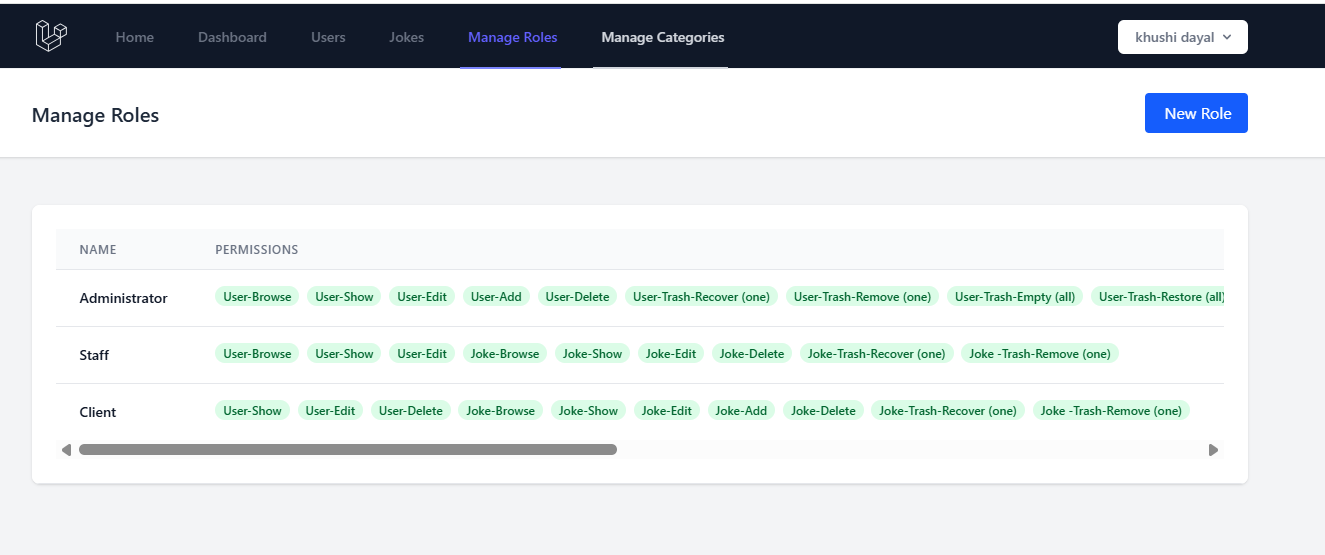Screen dimensions: 1325x555
Task: Click Administrator's User-Browse permission badge
Action: coord(257,297)
